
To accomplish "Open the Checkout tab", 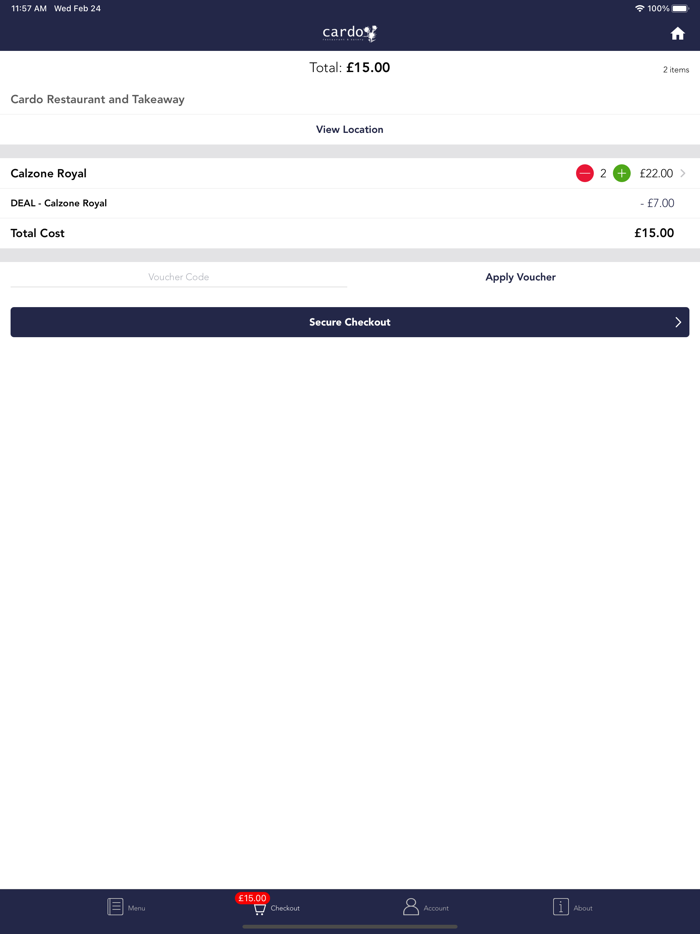I will tap(276, 908).
